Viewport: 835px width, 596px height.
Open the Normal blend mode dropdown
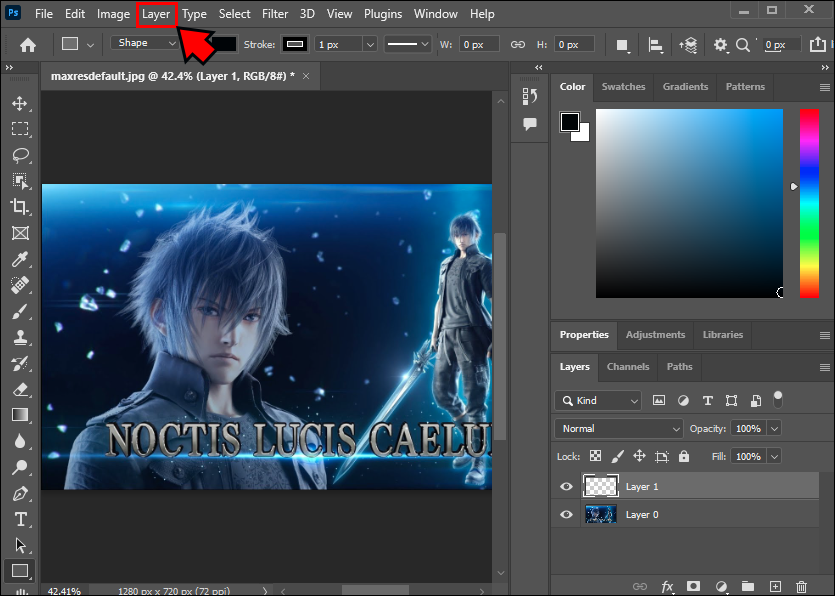point(618,428)
